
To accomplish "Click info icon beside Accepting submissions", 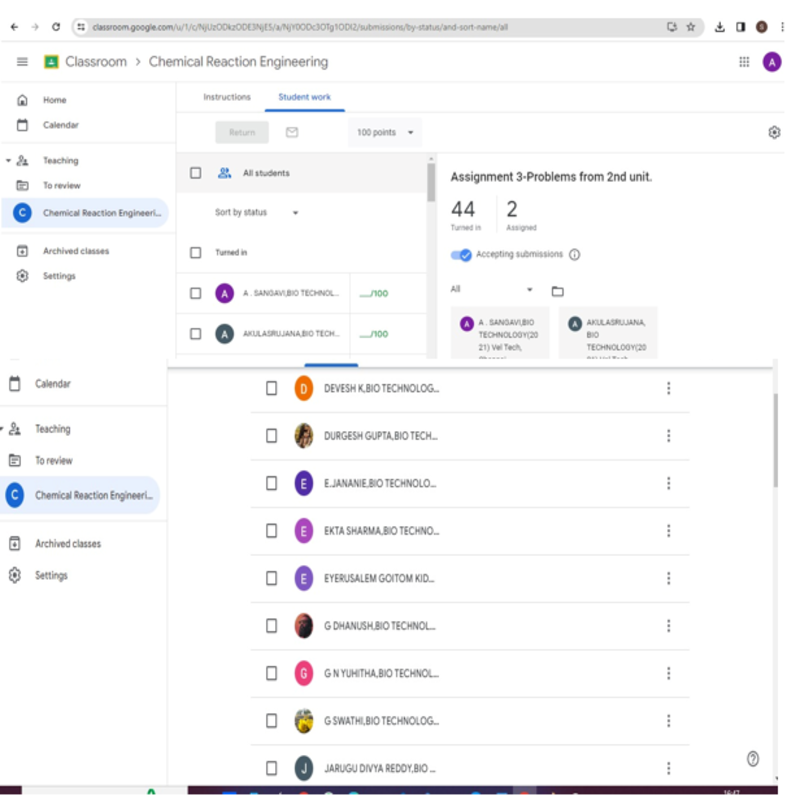I will tap(574, 255).
